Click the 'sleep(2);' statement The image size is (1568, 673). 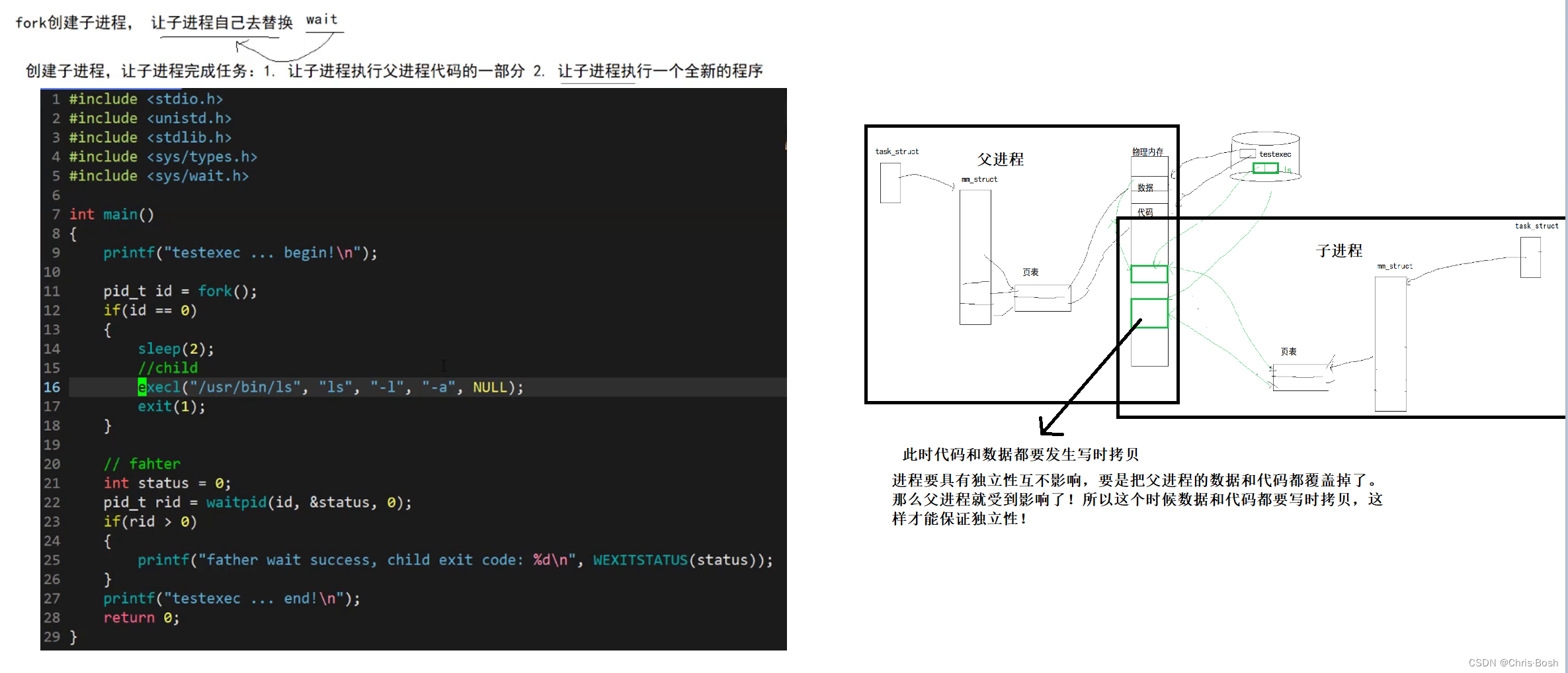click(x=176, y=348)
